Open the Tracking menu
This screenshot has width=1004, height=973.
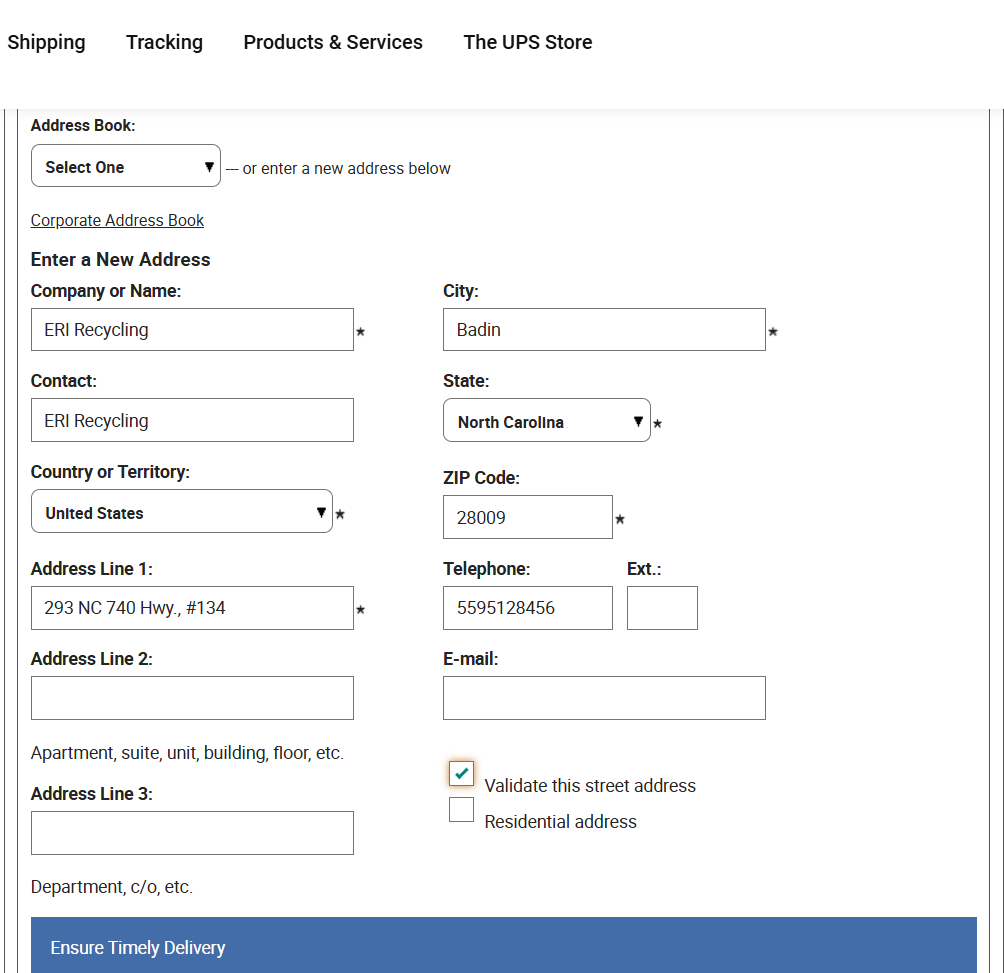point(164,42)
